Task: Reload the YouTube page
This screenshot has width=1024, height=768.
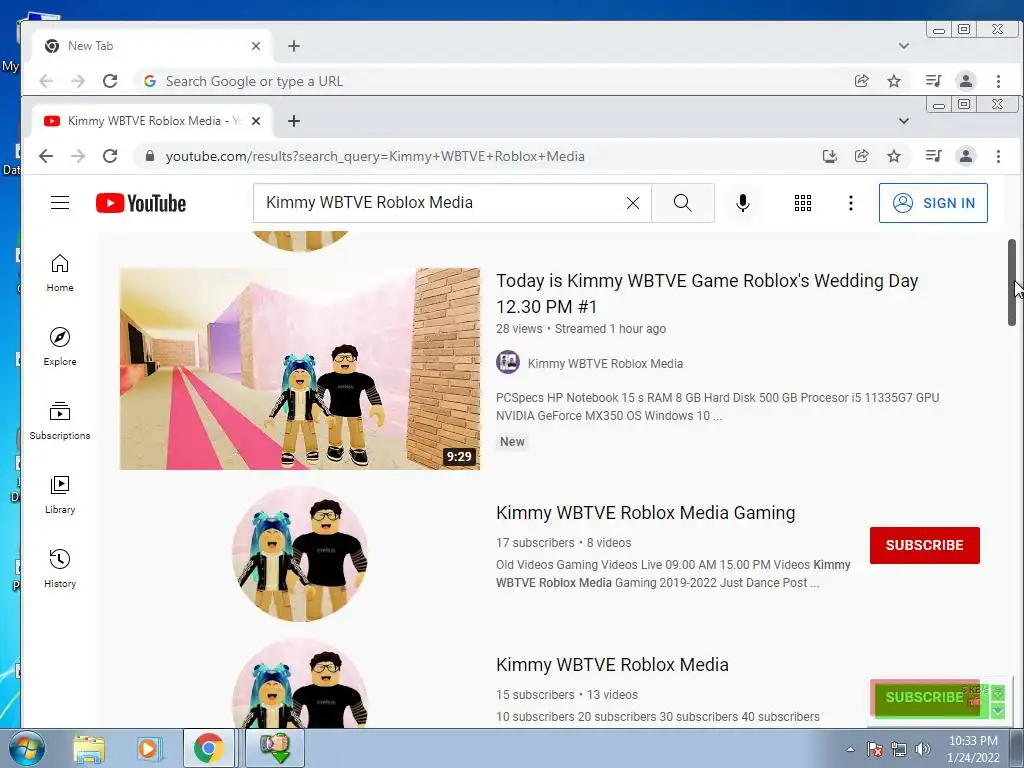Action: (110, 156)
